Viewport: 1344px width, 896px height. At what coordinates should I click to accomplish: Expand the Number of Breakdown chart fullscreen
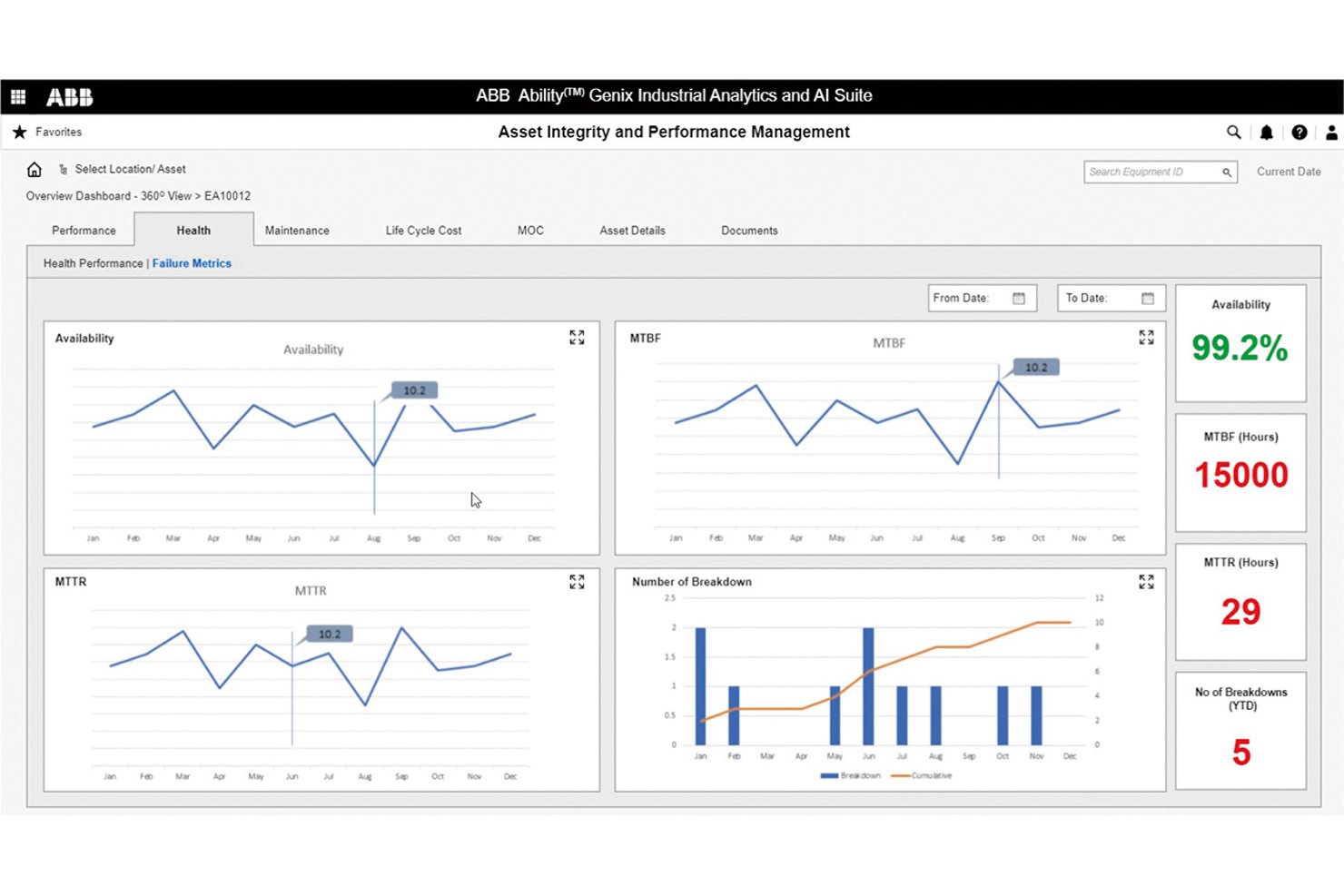[1146, 582]
